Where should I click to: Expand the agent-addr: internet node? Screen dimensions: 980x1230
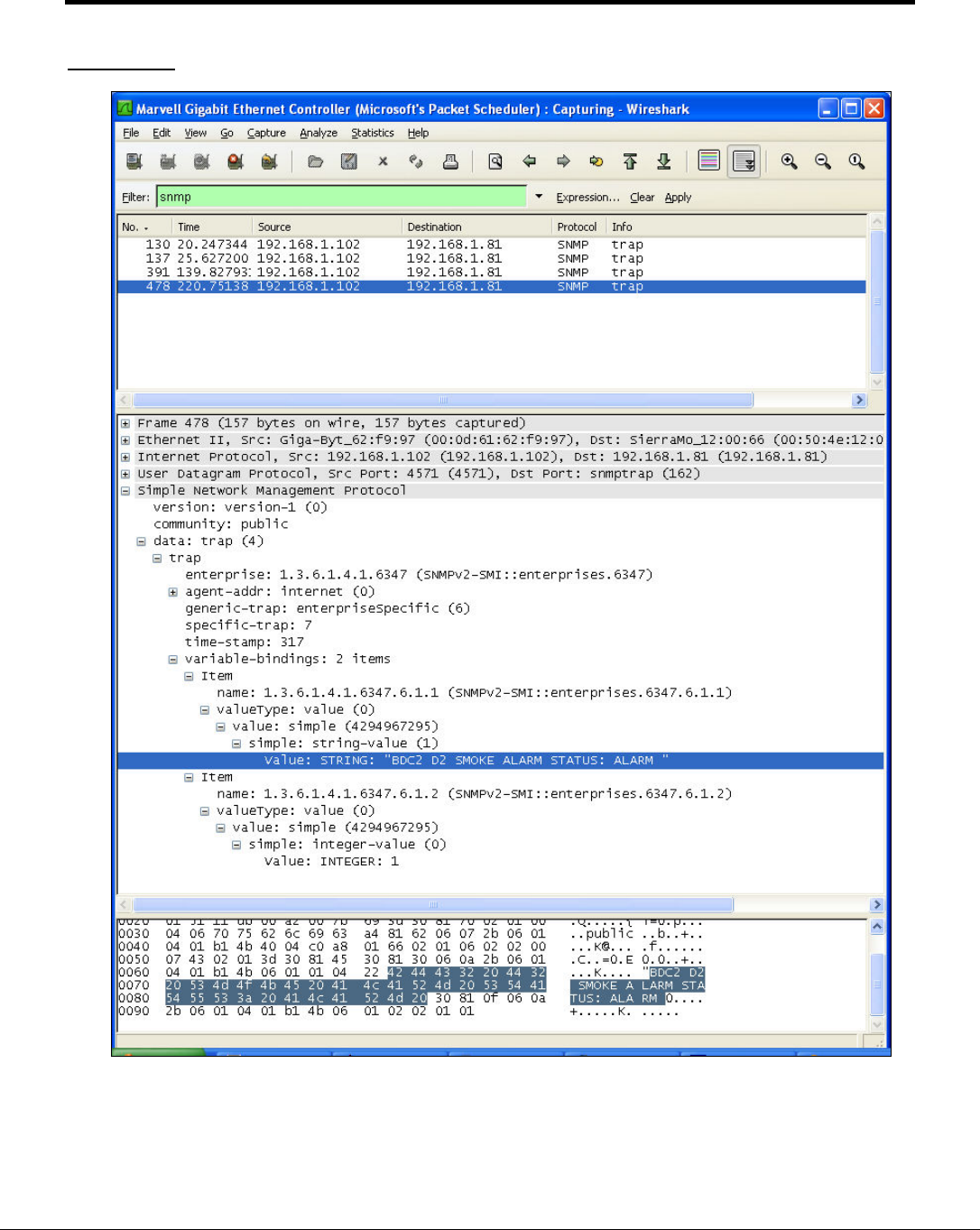[x=172, y=592]
